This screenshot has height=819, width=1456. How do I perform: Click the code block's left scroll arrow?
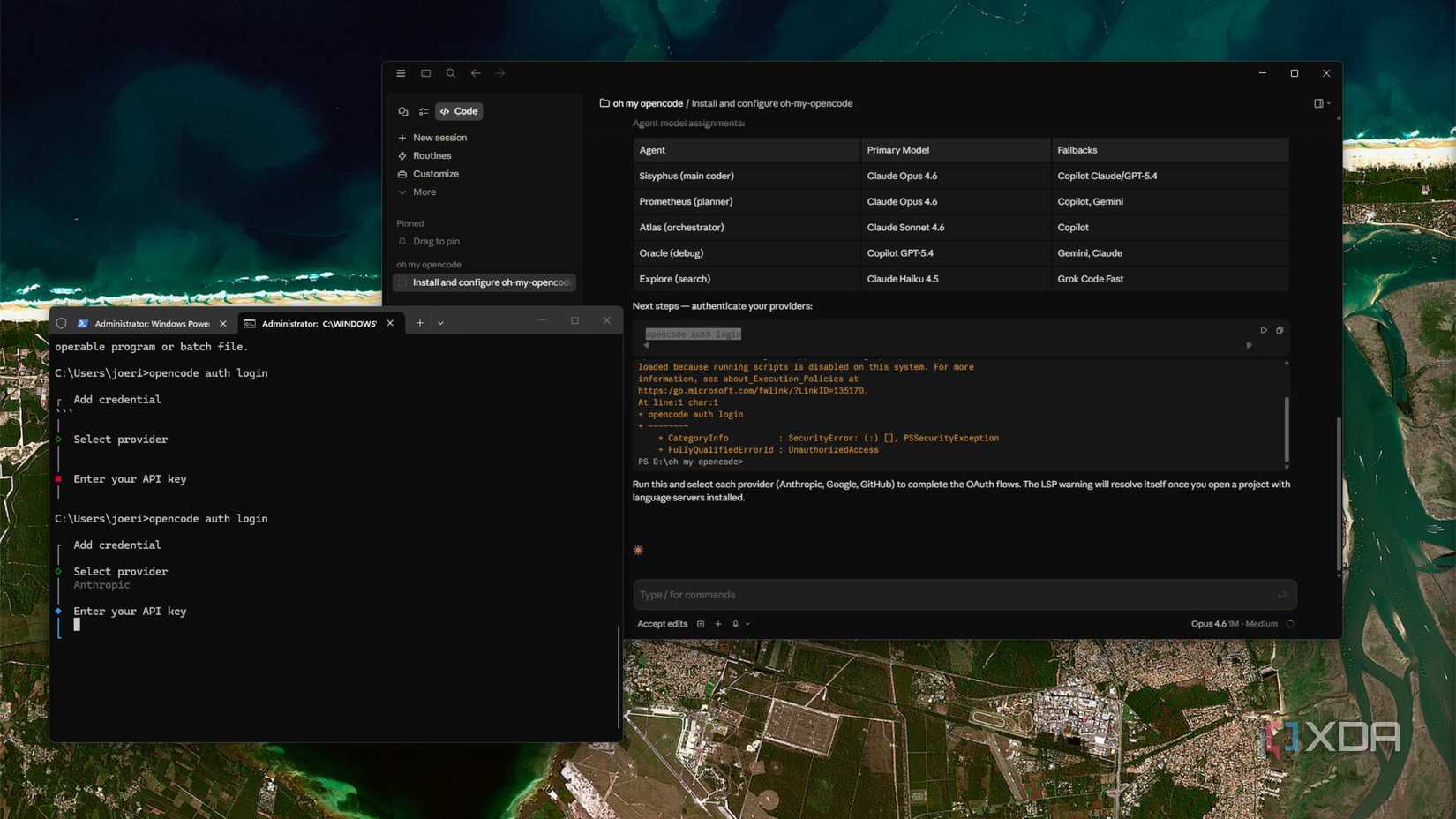pos(646,345)
